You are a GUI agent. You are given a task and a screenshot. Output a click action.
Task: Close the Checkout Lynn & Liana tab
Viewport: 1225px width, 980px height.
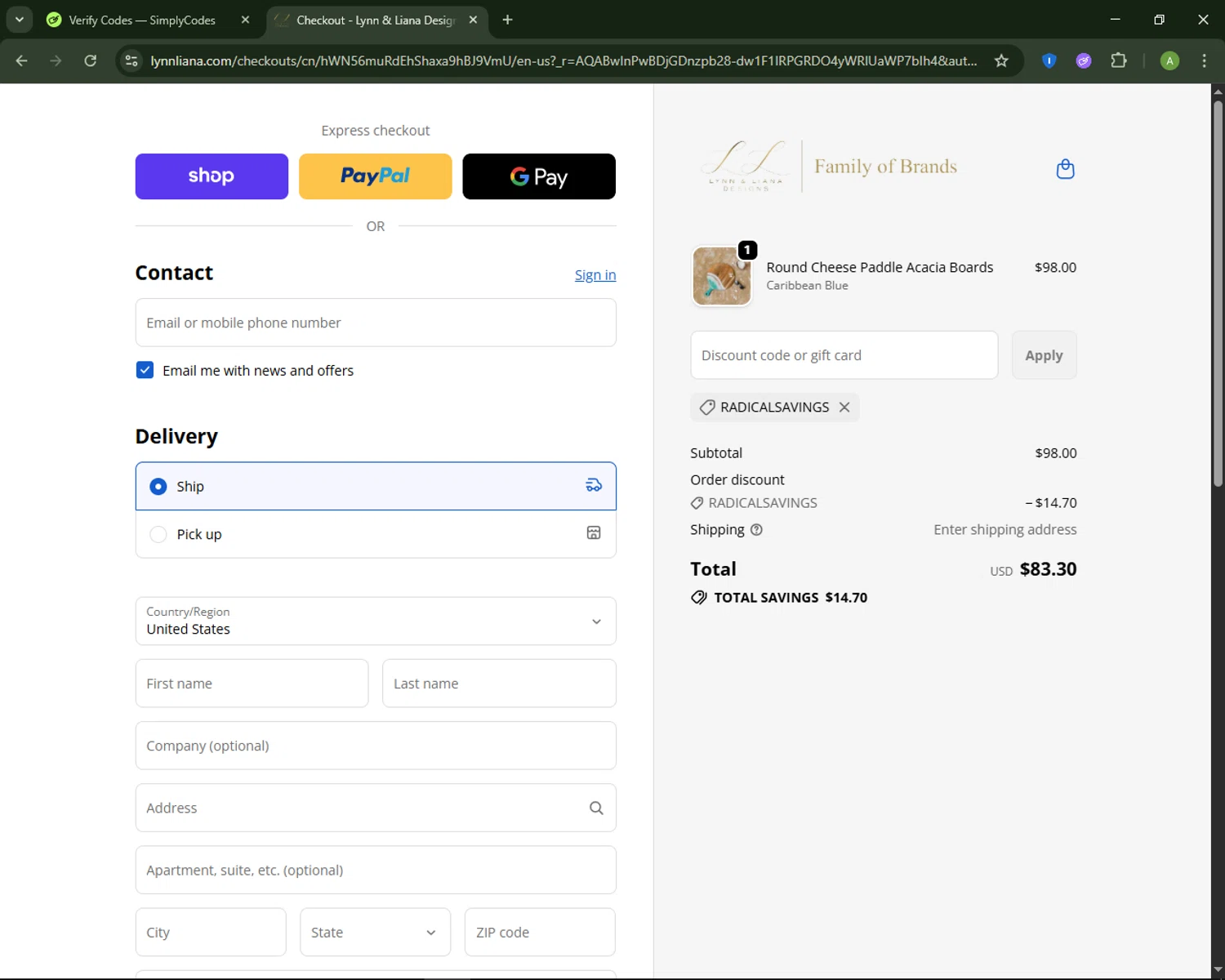point(473,20)
